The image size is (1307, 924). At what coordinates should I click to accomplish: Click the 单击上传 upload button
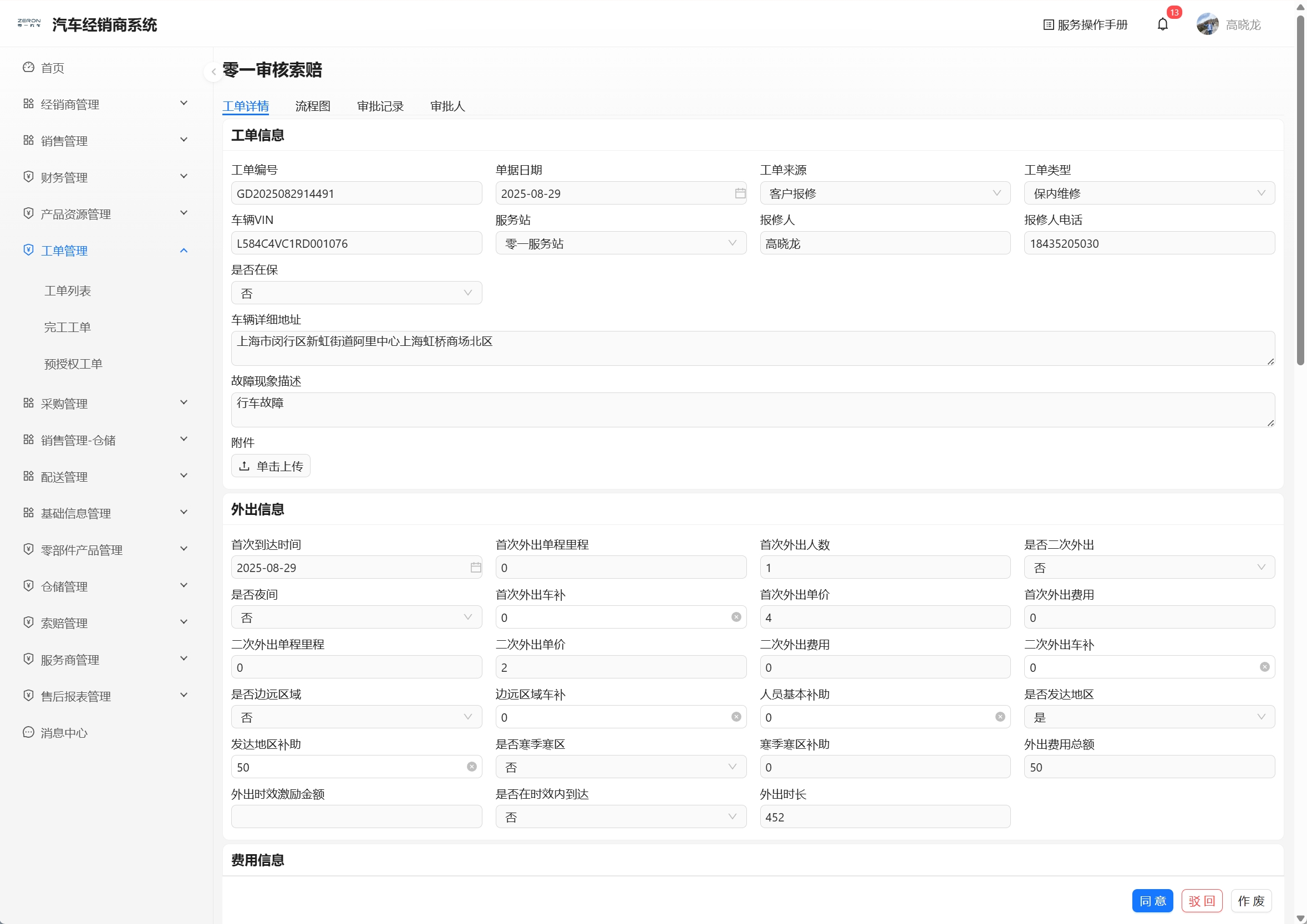pos(271,466)
